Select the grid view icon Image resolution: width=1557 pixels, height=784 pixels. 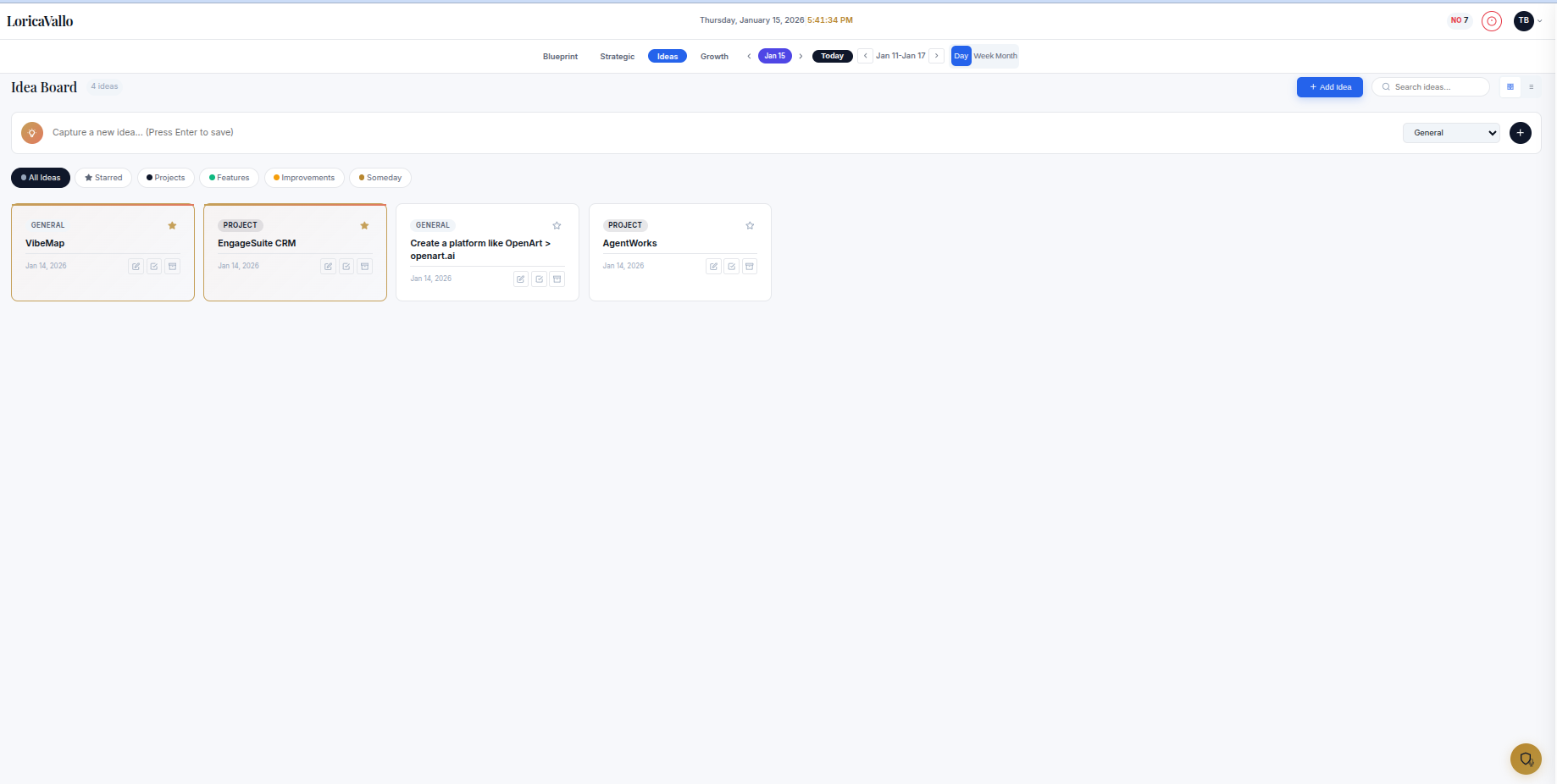click(1509, 86)
